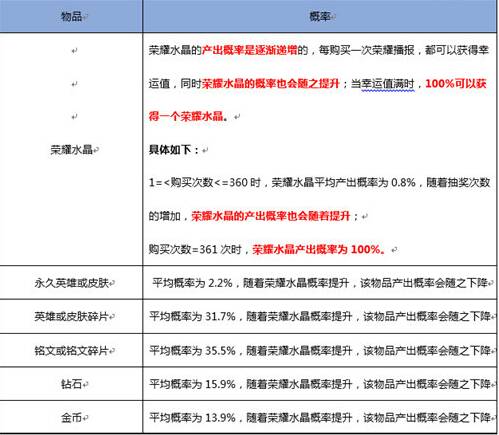Click the 概率 column header cell
This screenshot has height=435, width=499.
[320, 16]
